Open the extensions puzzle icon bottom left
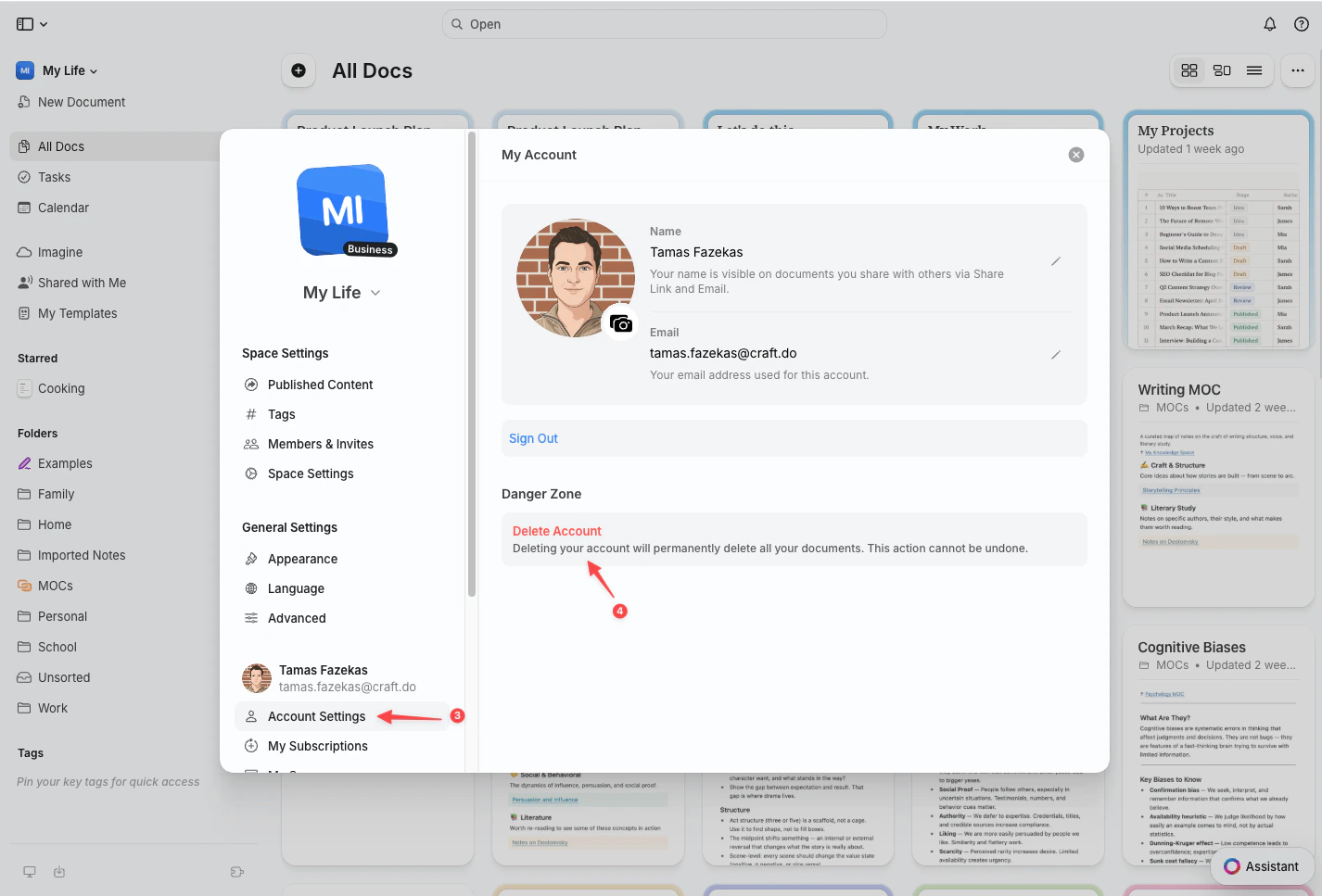The width and height of the screenshot is (1322, 896). click(x=236, y=872)
